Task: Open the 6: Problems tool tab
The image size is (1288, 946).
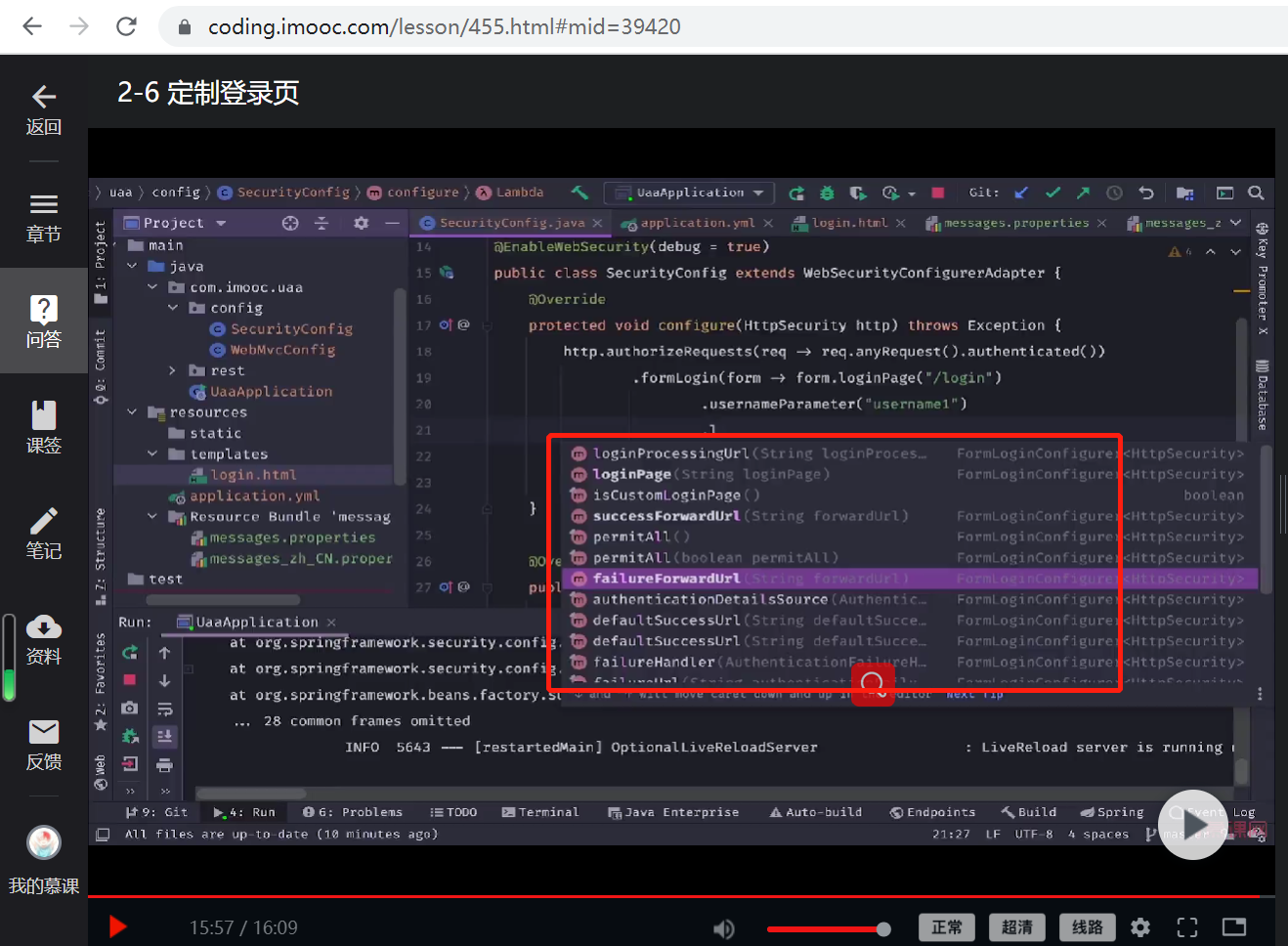Action: pos(352,812)
